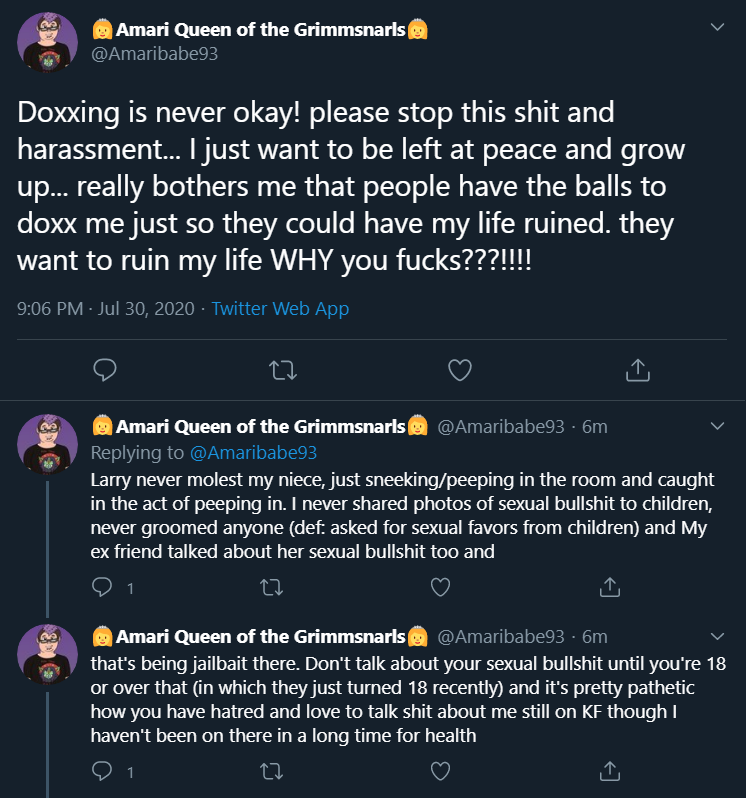Open the main tweet author's profile avatar
Screen dimensions: 746x798
pyautogui.click(x=47, y=42)
